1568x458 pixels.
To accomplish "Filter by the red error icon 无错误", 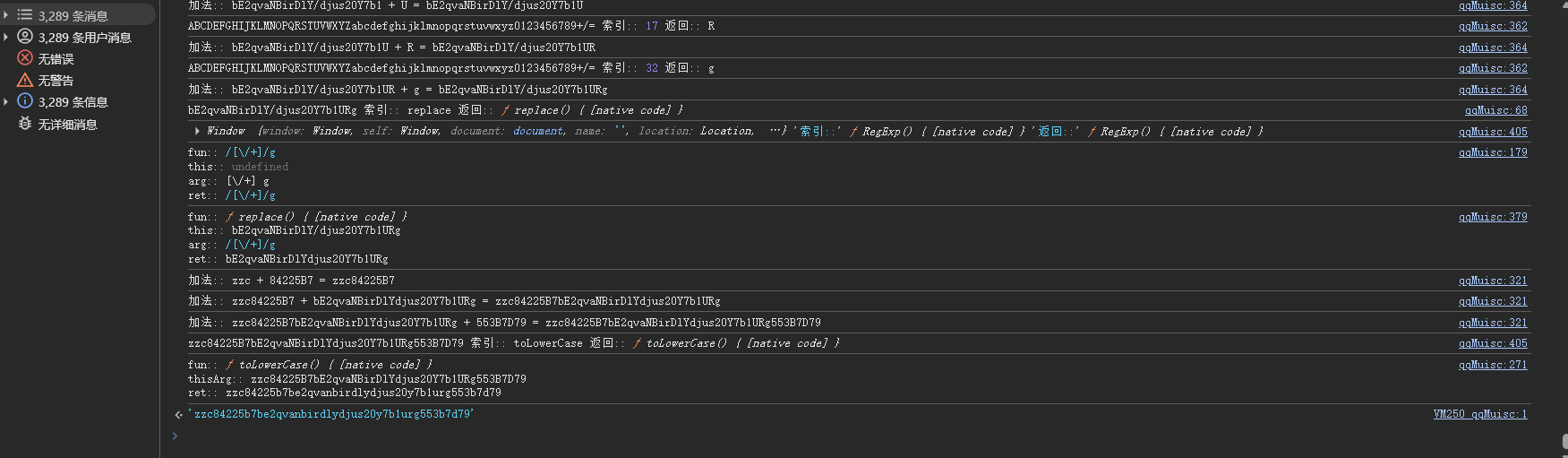I will click(25, 58).
